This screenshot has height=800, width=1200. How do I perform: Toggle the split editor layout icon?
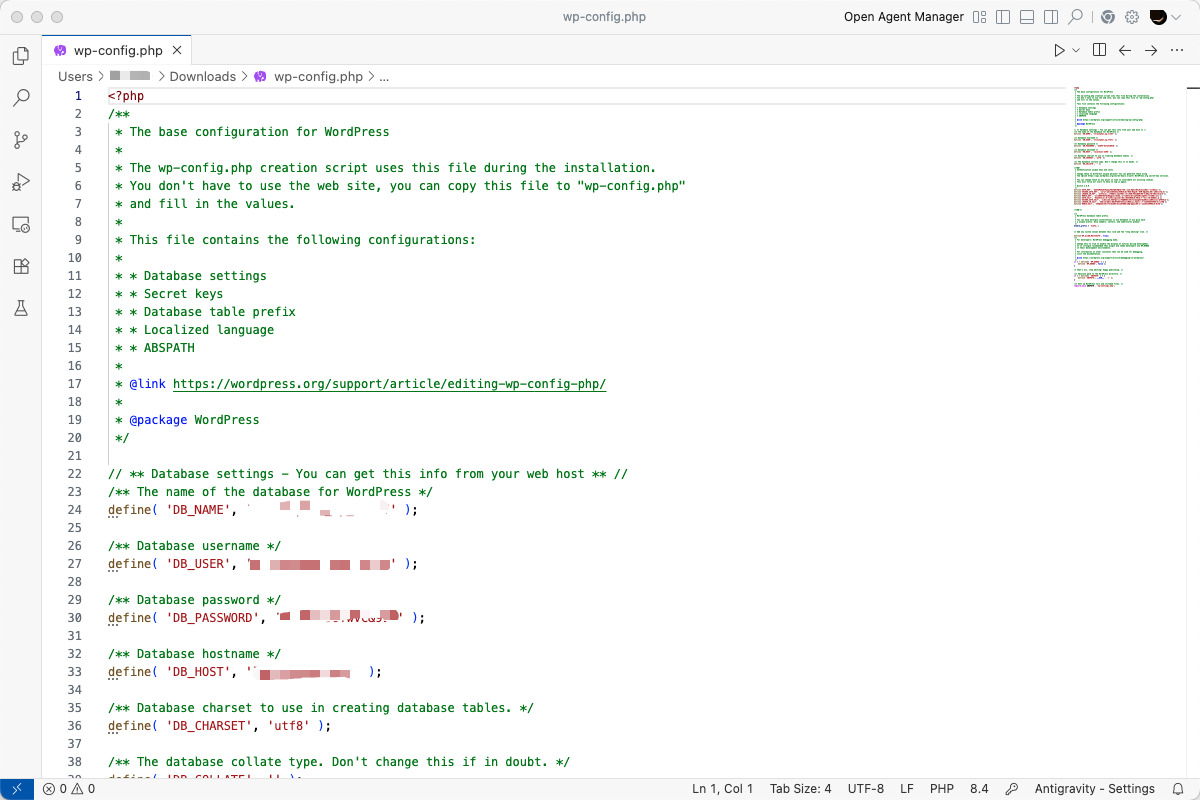(1099, 49)
